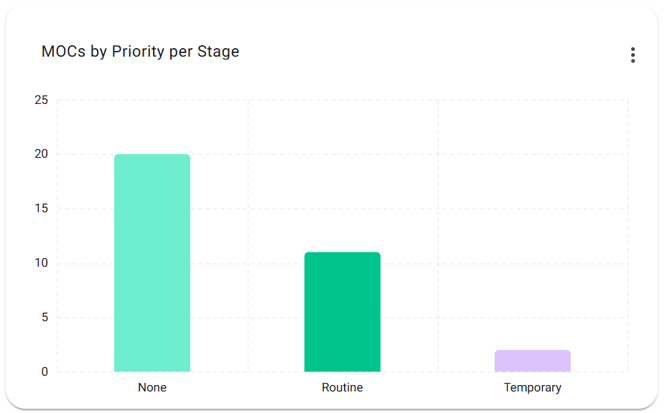
Task: Click the y-axis value 5
Action: click(x=44, y=318)
